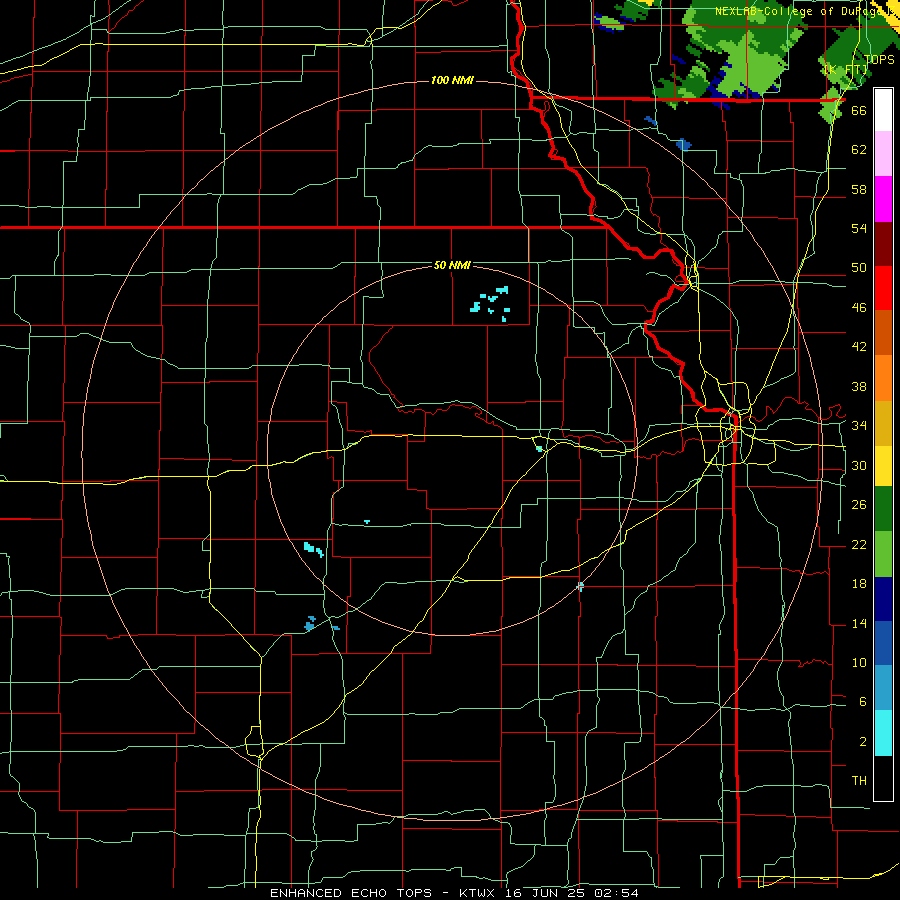Click the legend value "22"

pos(859,544)
